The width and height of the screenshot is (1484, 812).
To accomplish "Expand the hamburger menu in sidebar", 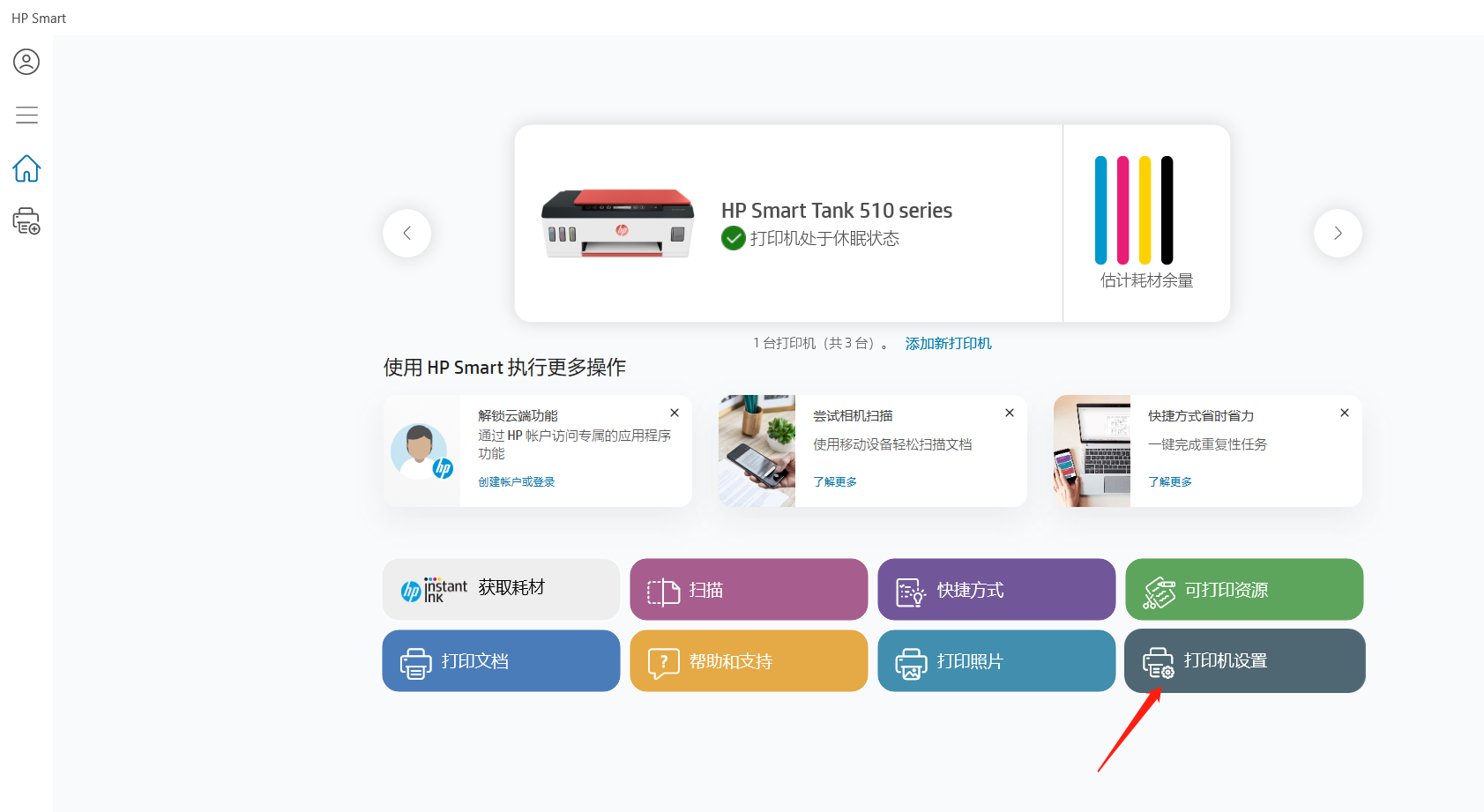I will click(26, 115).
